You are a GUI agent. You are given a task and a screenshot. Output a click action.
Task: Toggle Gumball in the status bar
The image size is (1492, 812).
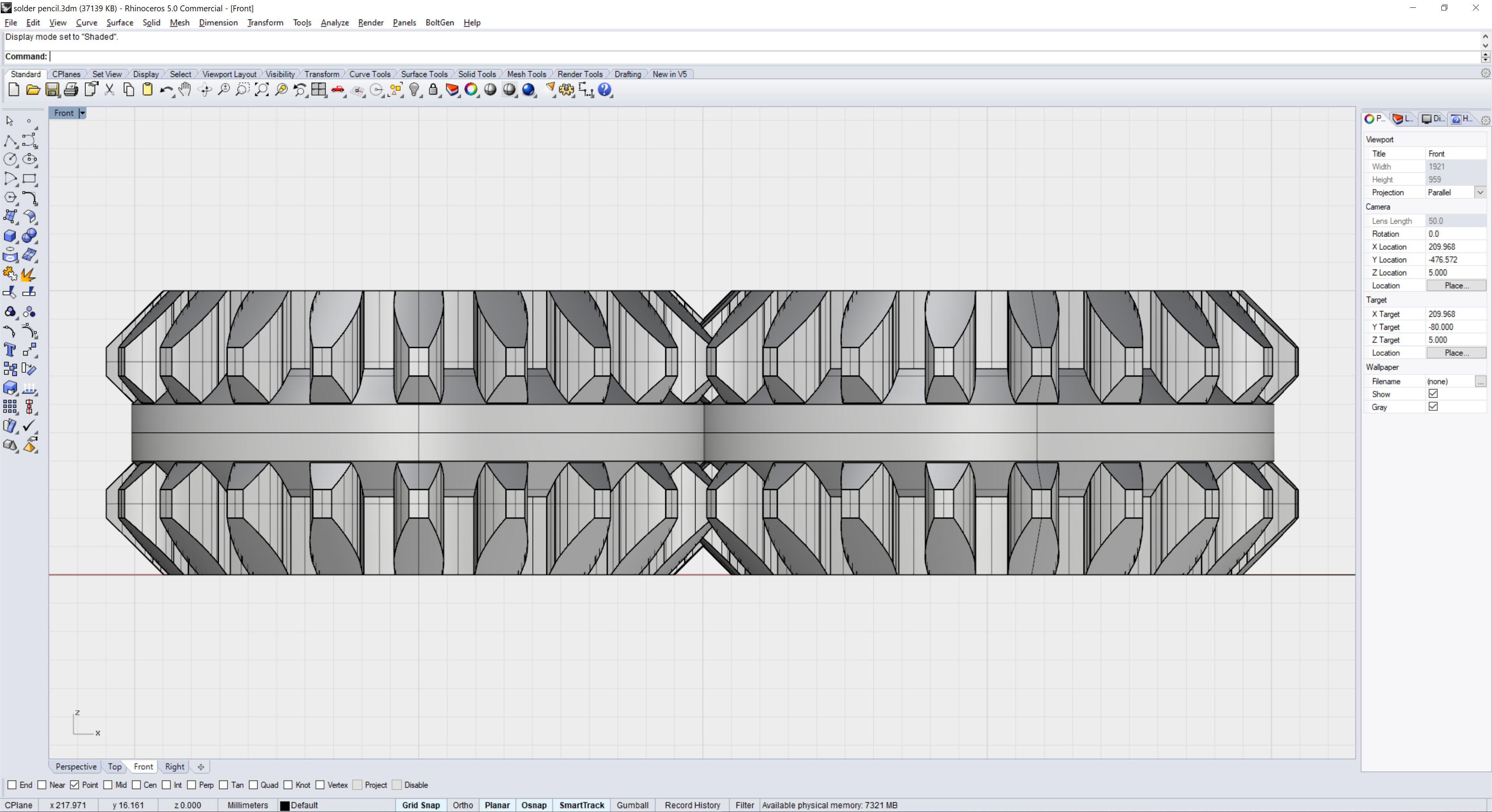click(632, 805)
